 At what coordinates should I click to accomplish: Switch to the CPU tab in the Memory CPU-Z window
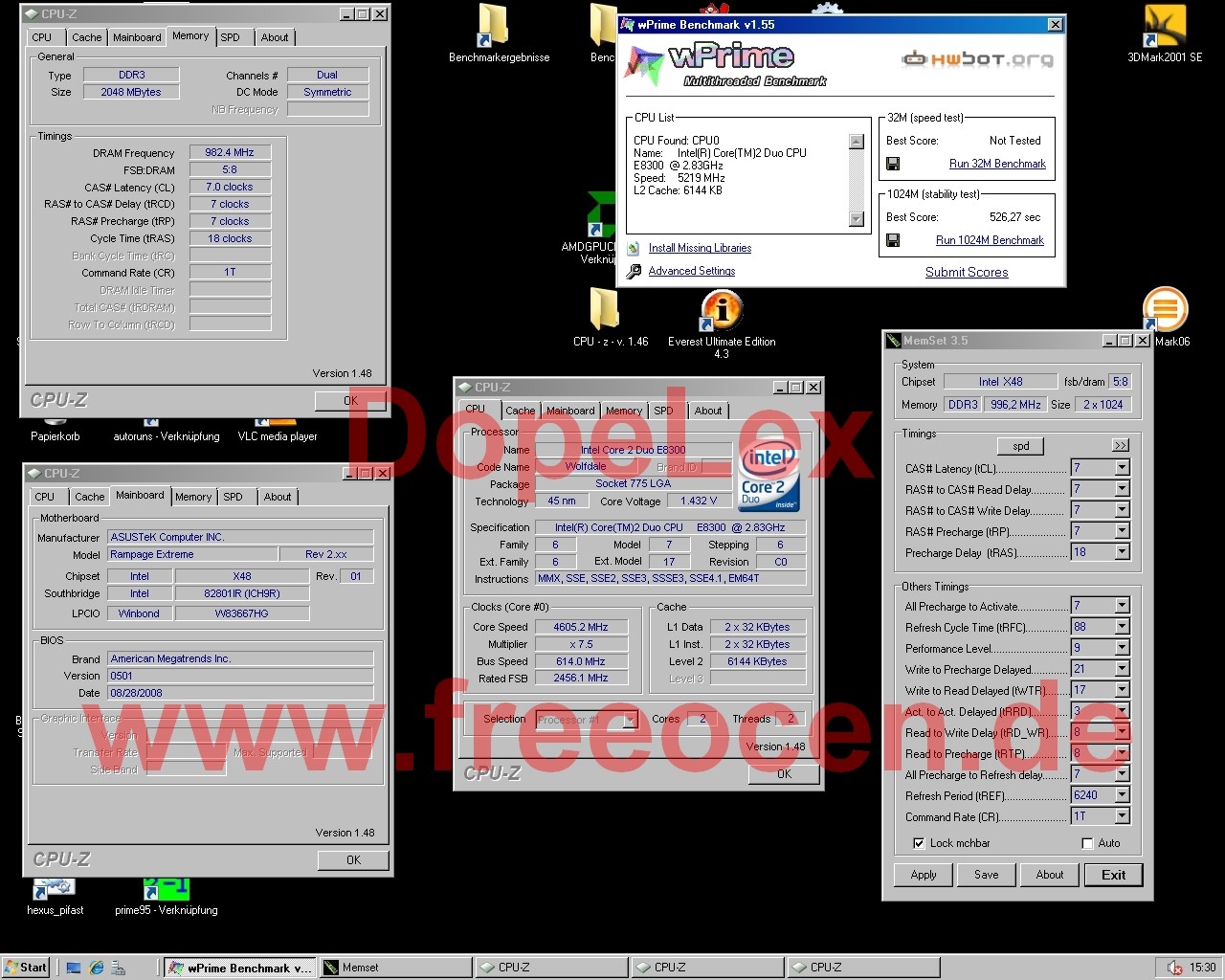42,37
